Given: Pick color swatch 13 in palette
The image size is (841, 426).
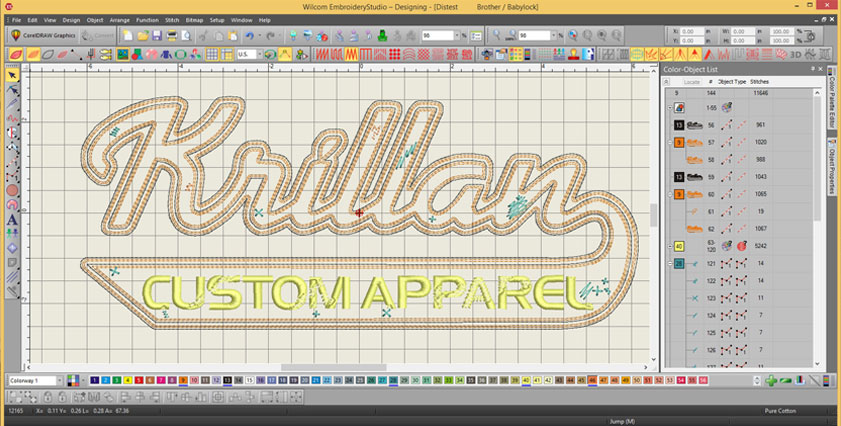Looking at the screenshot, I should (x=227, y=381).
